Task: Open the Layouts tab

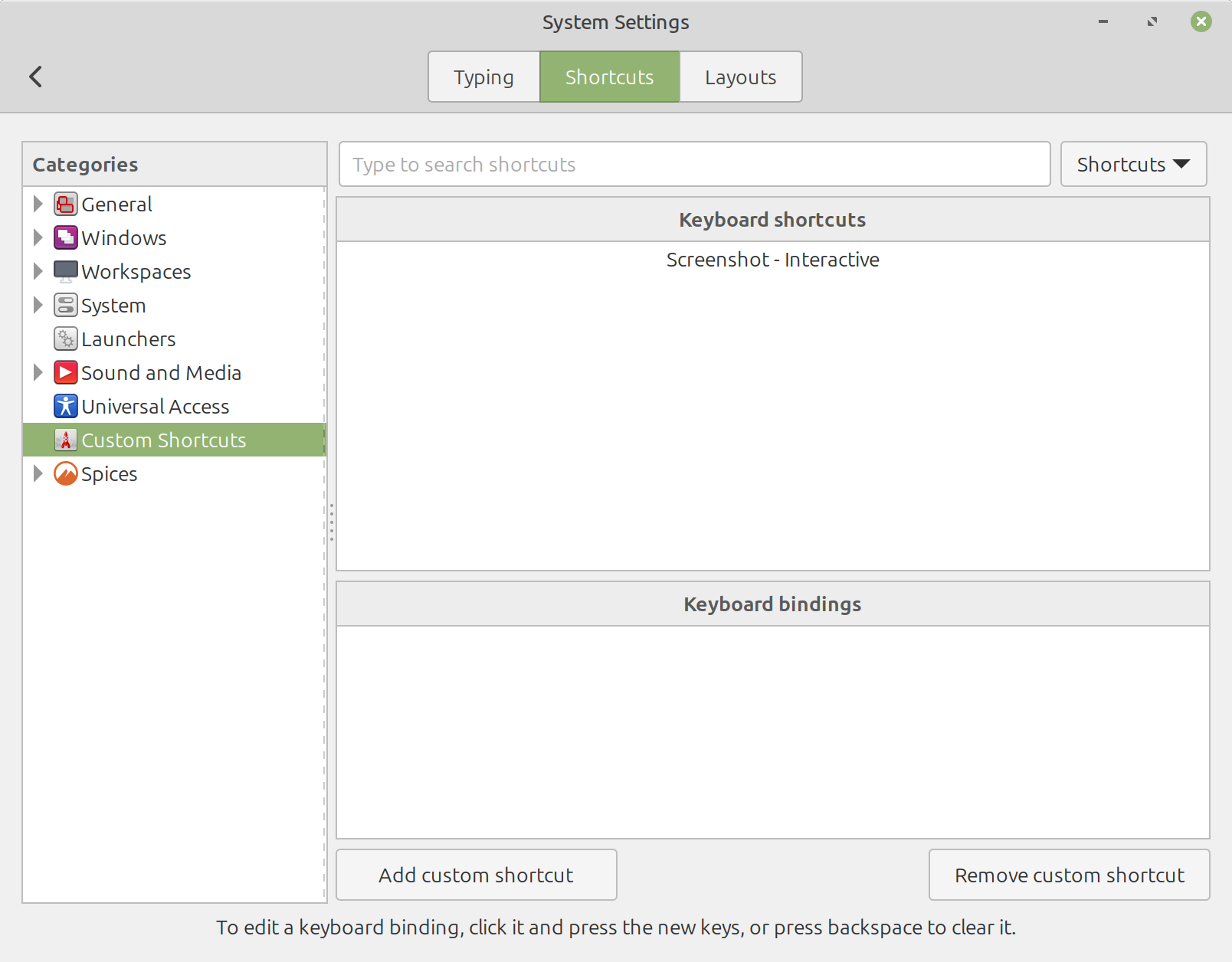Action: pyautogui.click(x=740, y=77)
